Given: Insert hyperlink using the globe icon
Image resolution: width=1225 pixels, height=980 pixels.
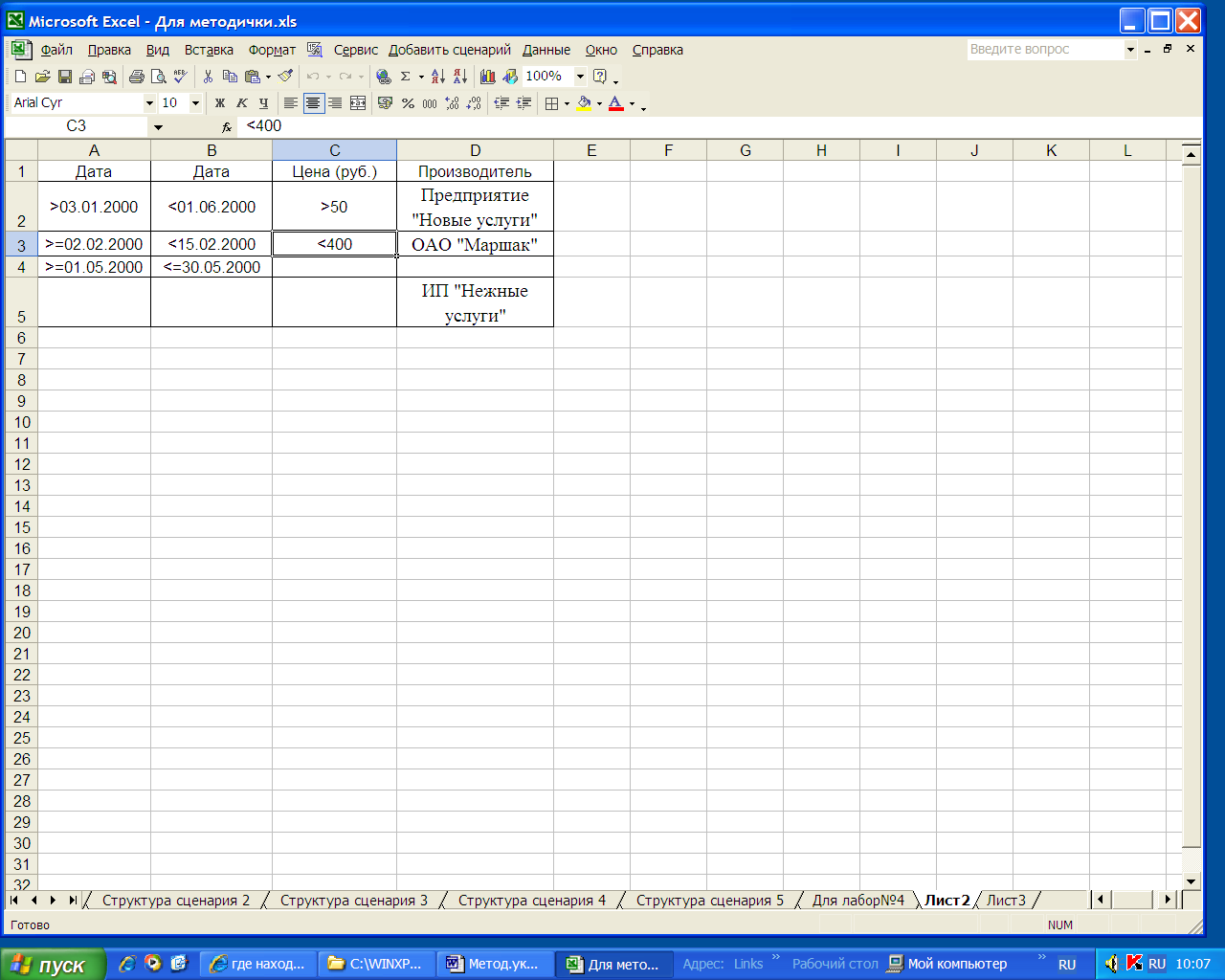Looking at the screenshot, I should tap(384, 77).
